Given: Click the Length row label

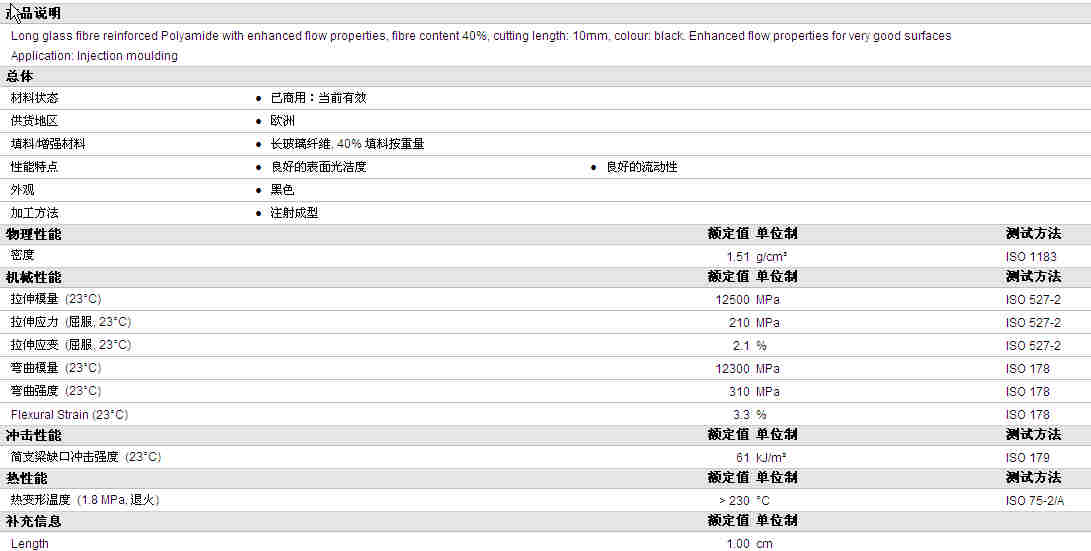Looking at the screenshot, I should pyautogui.click(x=29, y=544).
